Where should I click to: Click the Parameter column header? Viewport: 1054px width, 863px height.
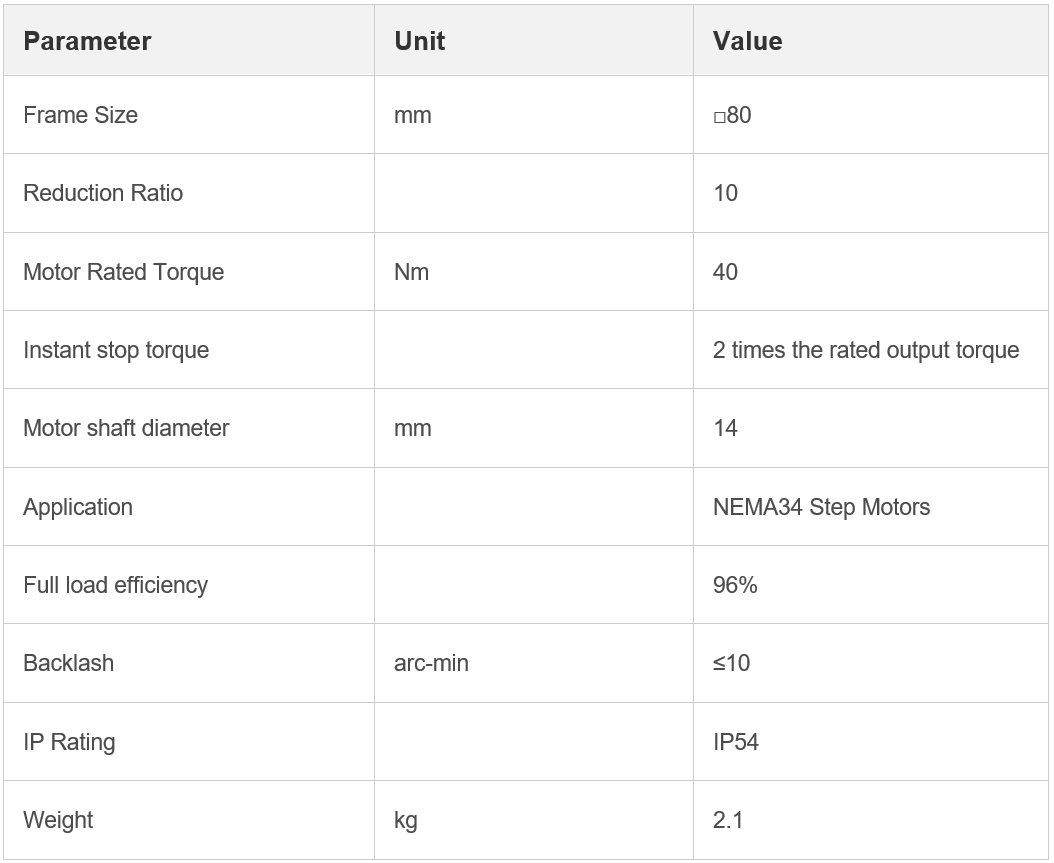click(87, 42)
